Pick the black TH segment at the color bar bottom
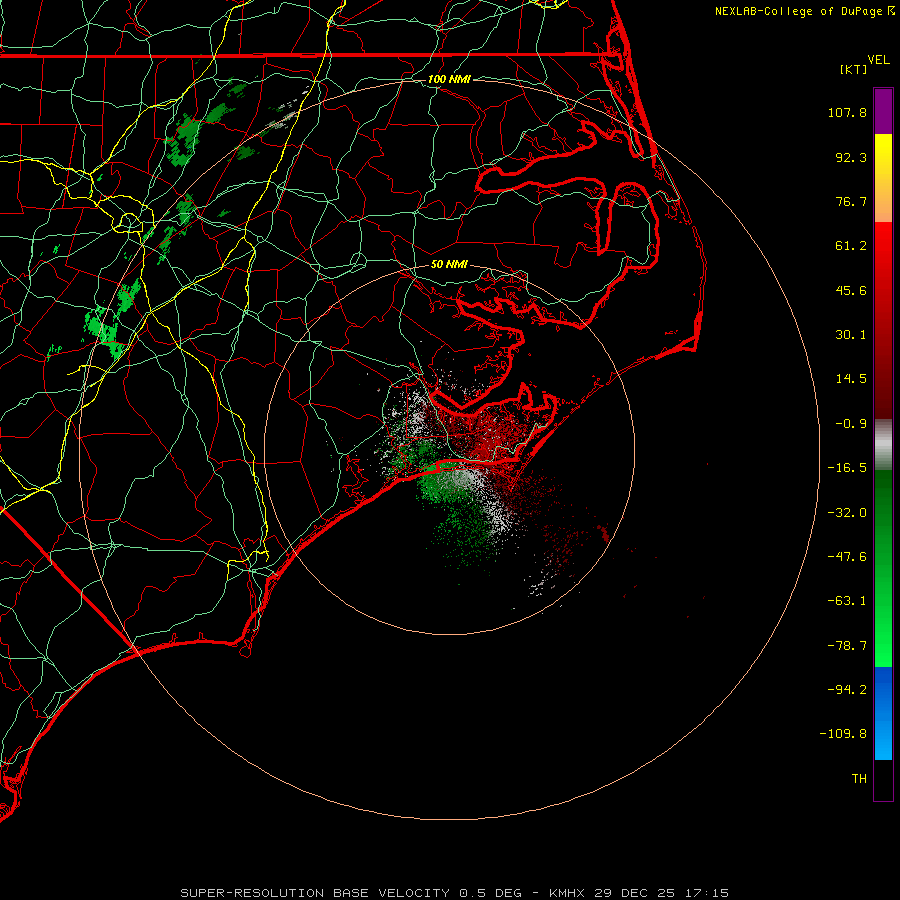900x900 pixels. (883, 779)
